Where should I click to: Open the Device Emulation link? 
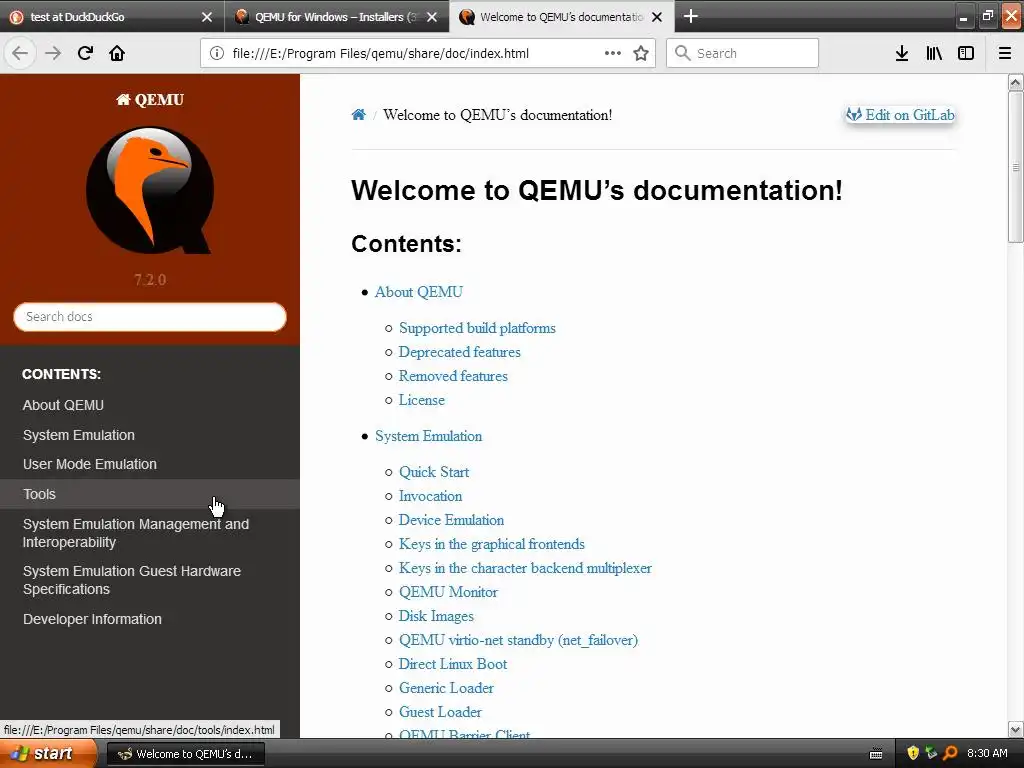point(451,520)
